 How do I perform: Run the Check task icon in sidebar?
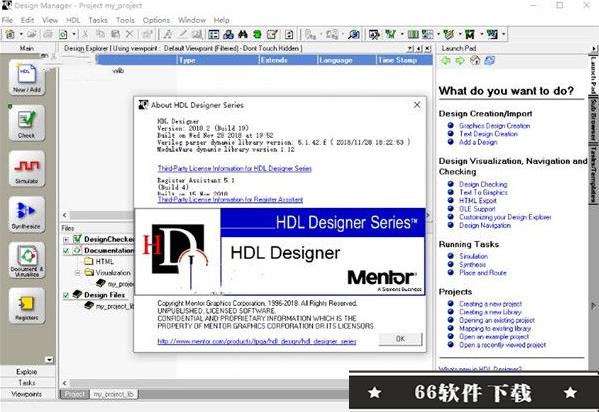click(x=27, y=123)
